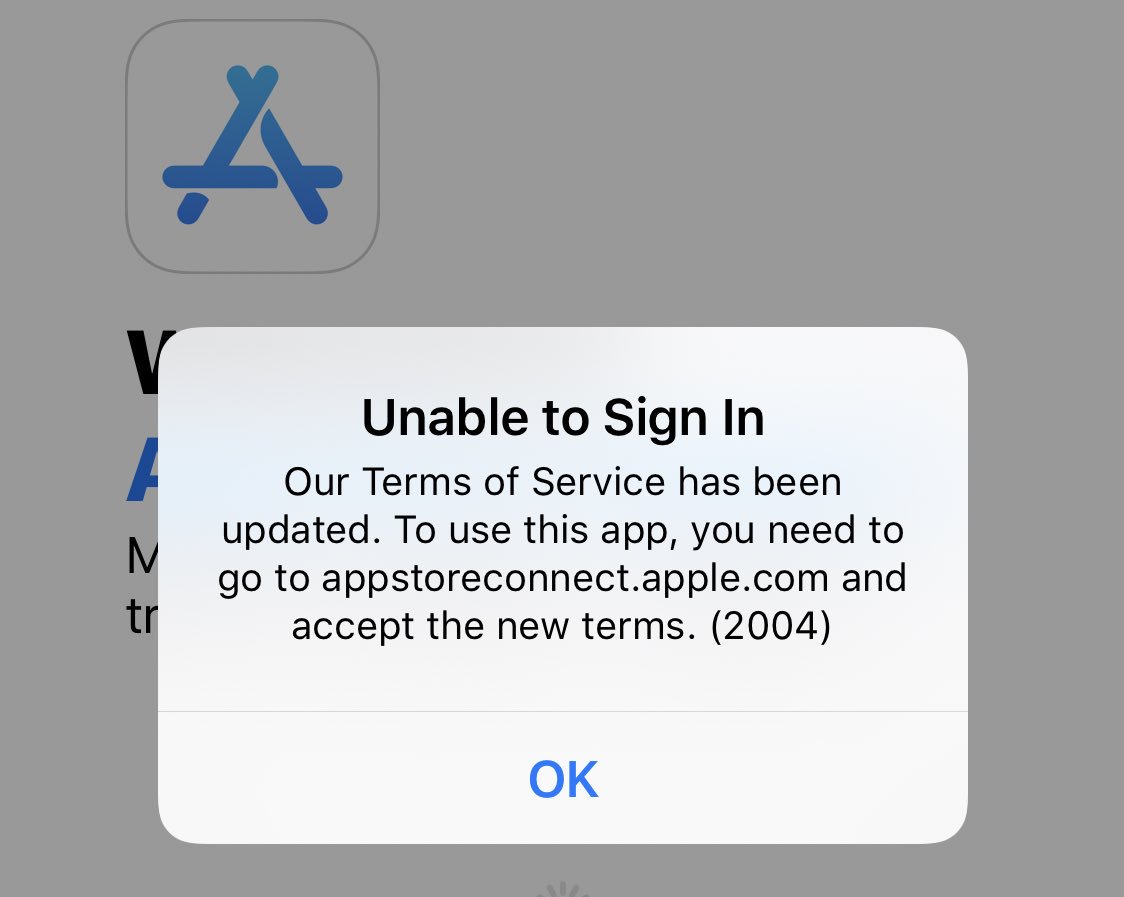
Task: Click the partially hidden blue heading letter
Action: click(143, 468)
